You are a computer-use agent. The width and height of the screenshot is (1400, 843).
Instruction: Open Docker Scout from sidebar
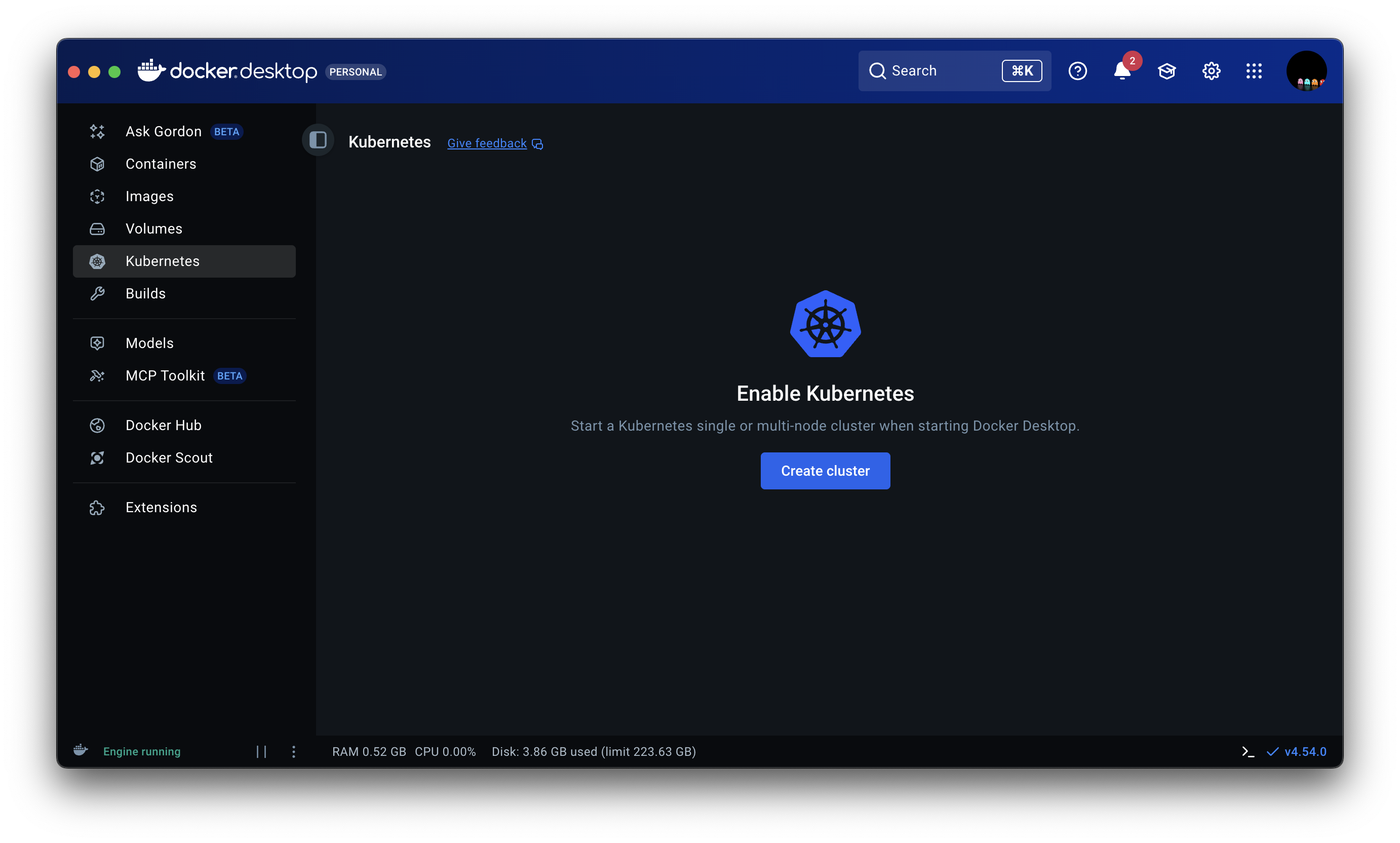(169, 458)
